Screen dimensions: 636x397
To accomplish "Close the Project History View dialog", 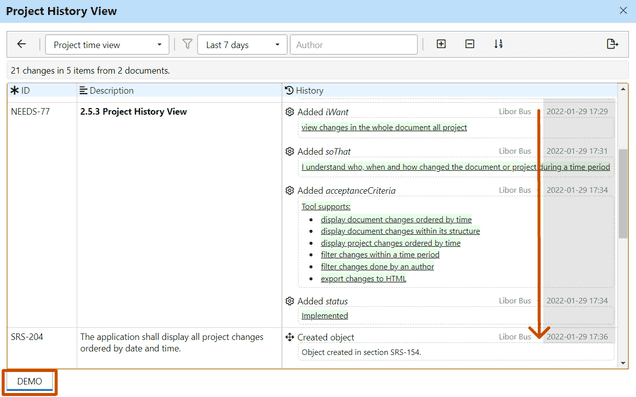I will pyautogui.click(x=623, y=11).
